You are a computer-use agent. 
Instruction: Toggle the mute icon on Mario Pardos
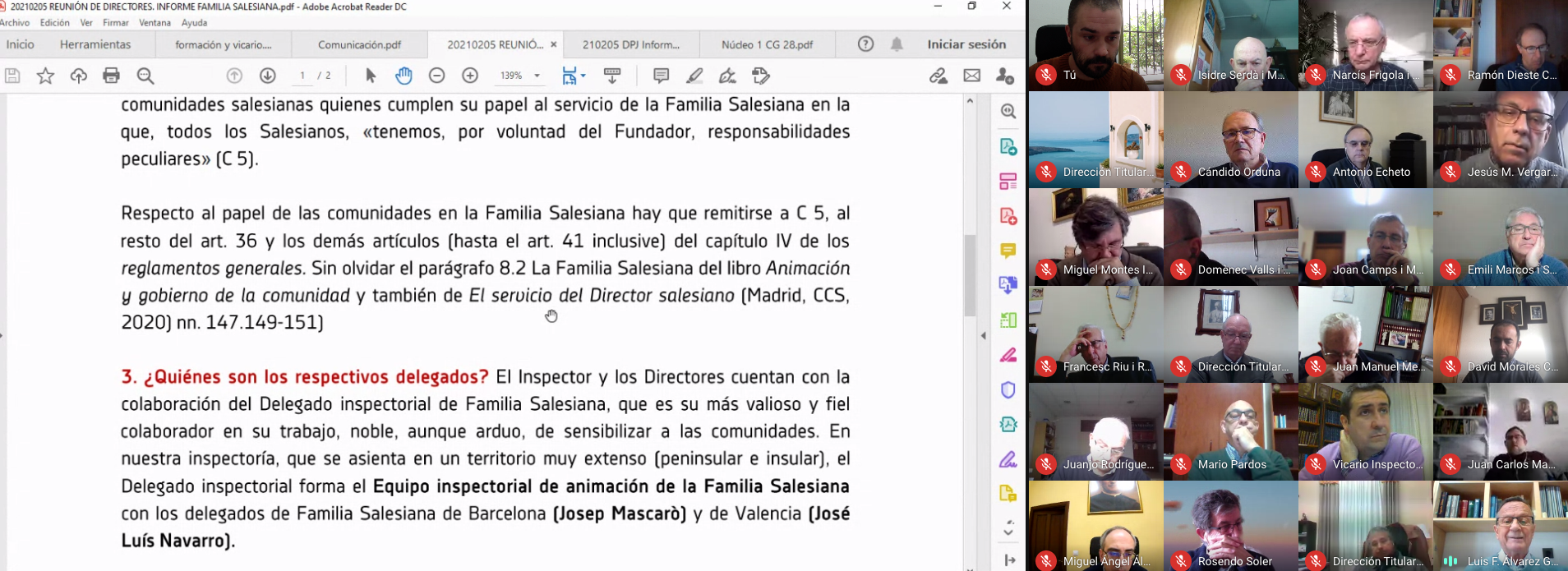1181,464
